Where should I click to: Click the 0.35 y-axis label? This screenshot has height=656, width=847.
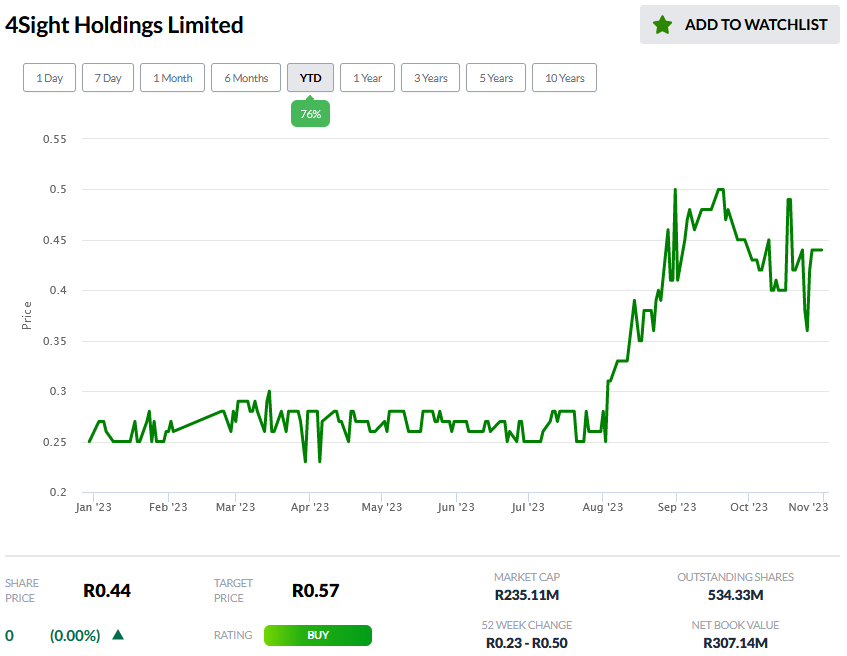55,341
